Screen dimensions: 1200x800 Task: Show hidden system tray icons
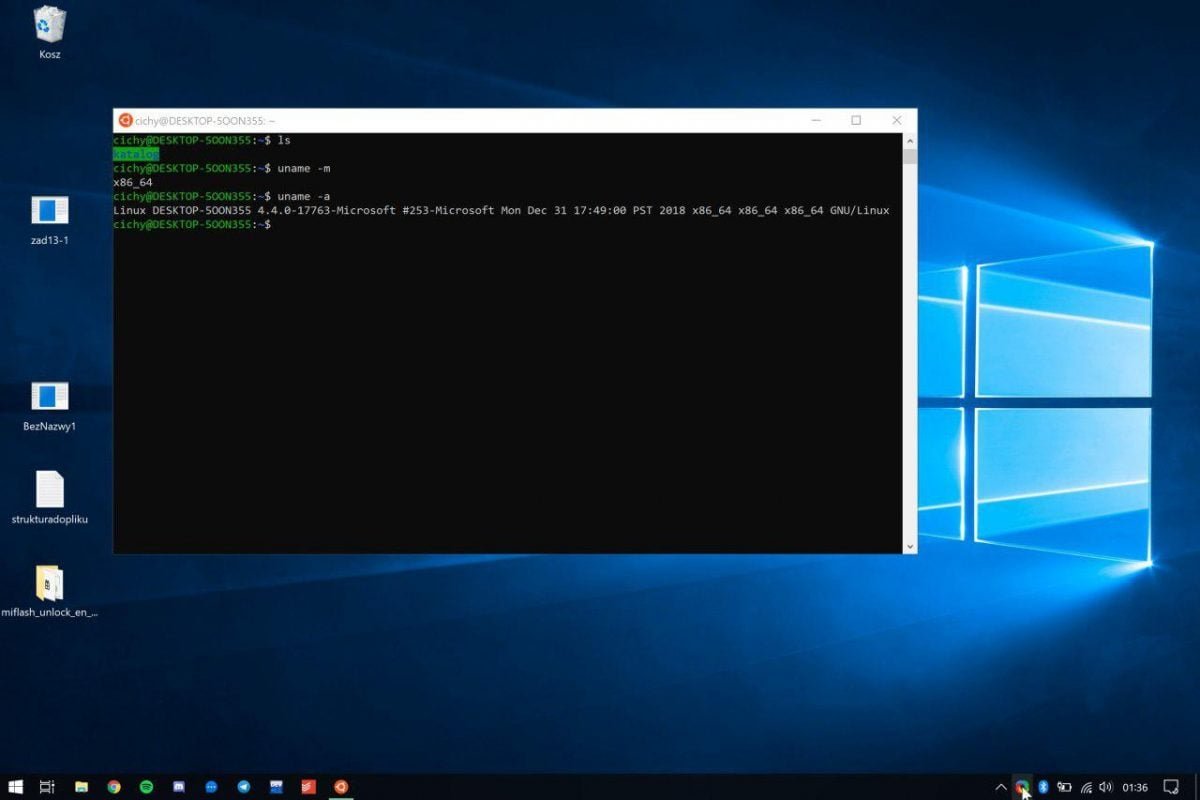[1001, 787]
